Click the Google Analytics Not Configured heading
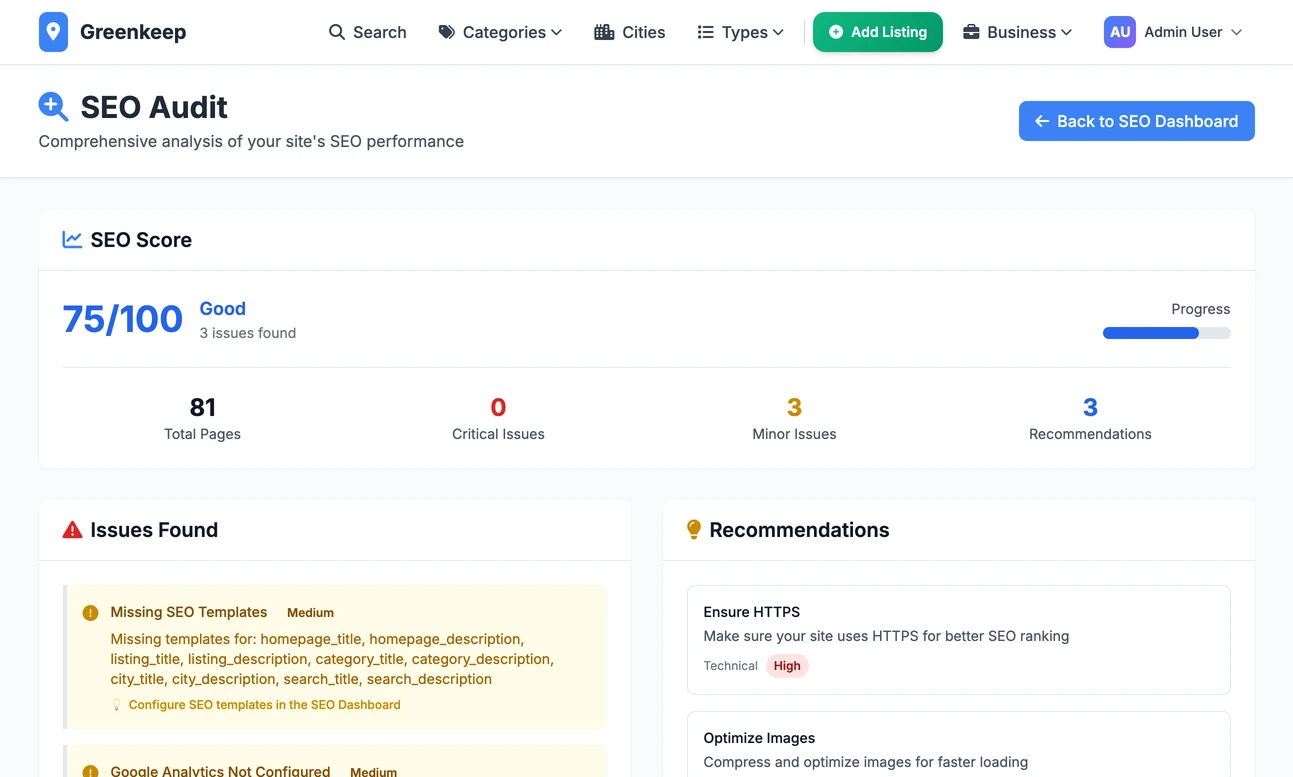The image size is (1293, 777). (x=220, y=771)
